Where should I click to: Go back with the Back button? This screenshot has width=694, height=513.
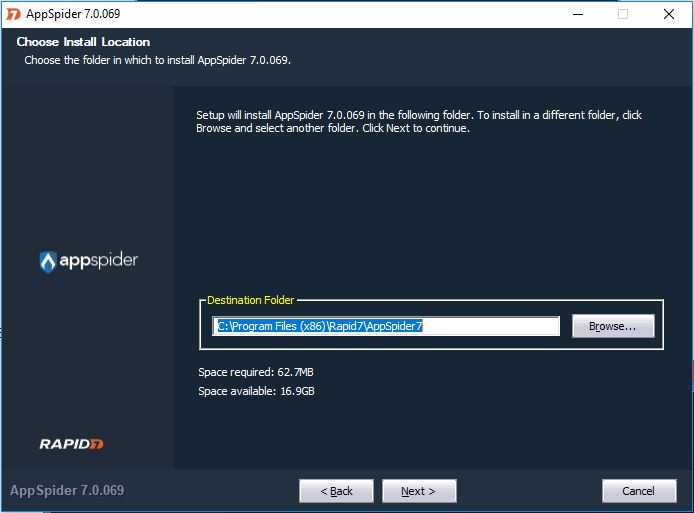coord(336,491)
